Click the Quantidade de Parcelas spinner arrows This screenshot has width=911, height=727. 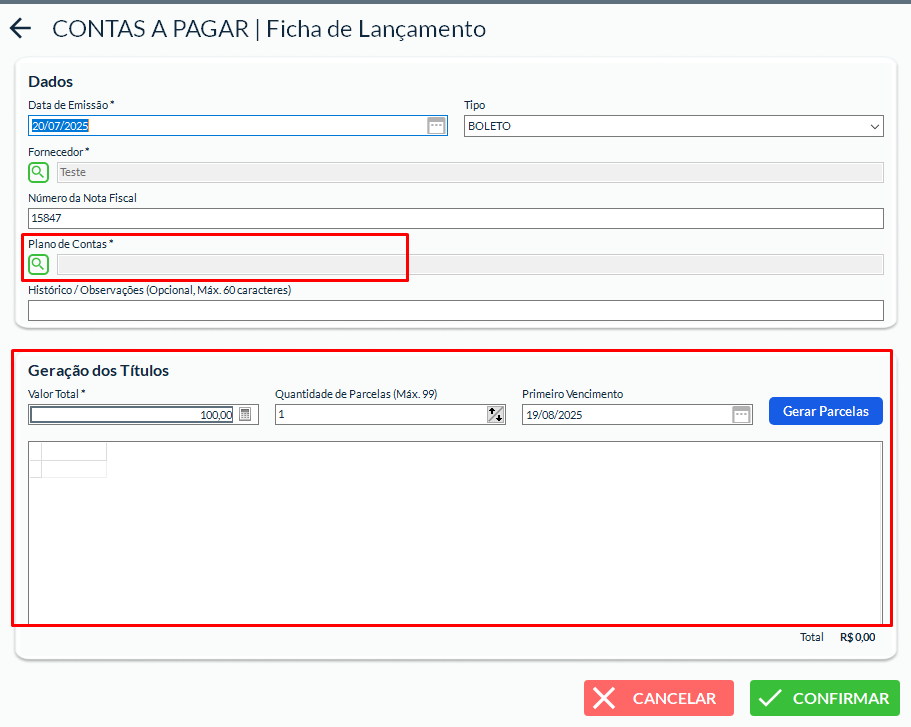coord(495,414)
